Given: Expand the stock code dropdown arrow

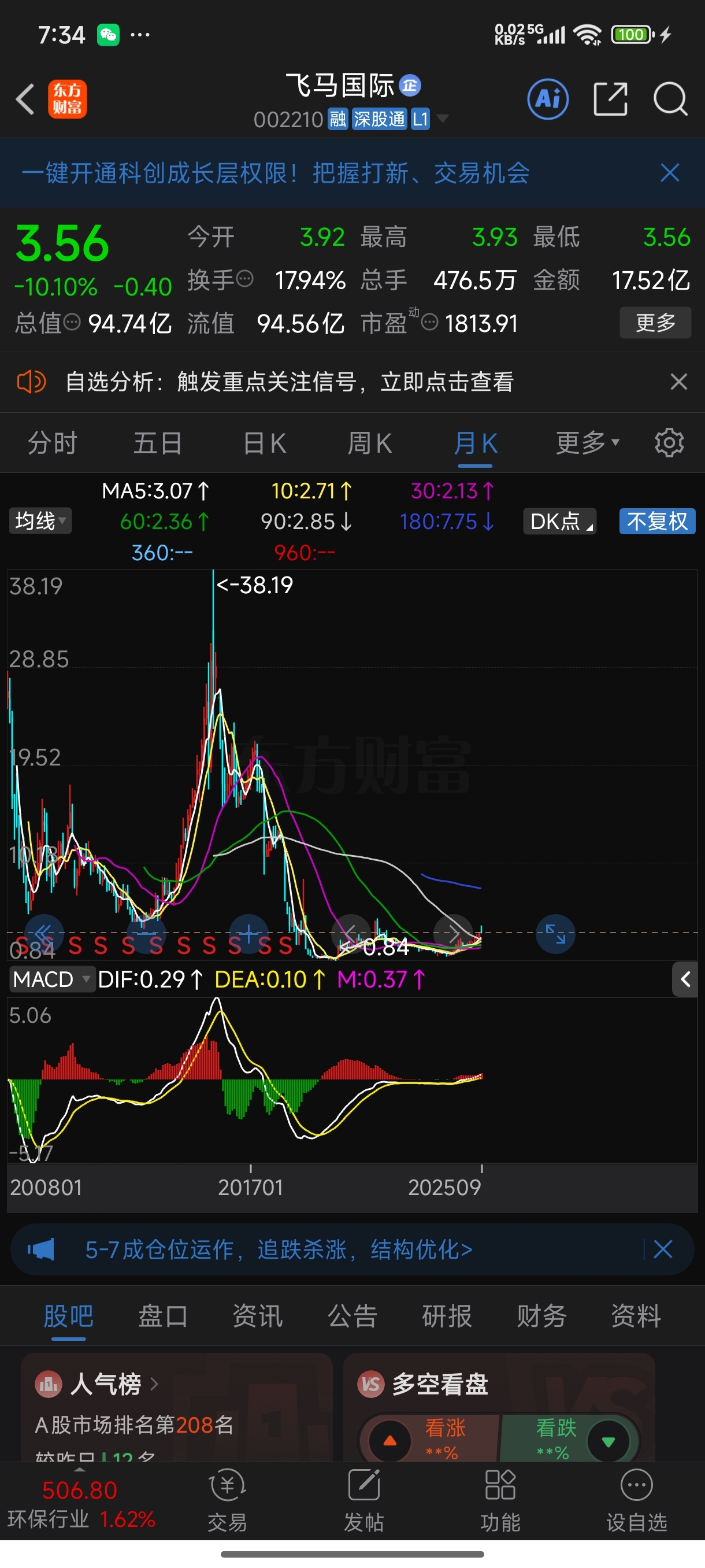Looking at the screenshot, I should point(443,118).
